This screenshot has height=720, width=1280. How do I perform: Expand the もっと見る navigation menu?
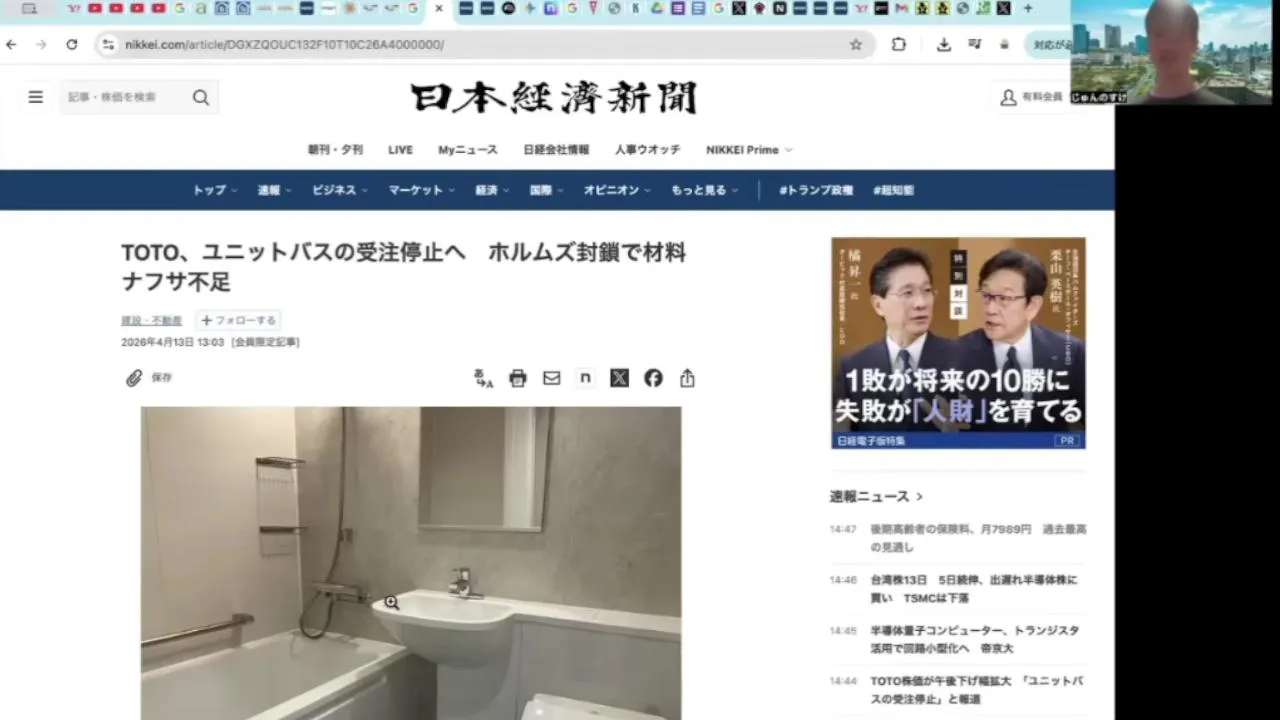[x=705, y=190]
